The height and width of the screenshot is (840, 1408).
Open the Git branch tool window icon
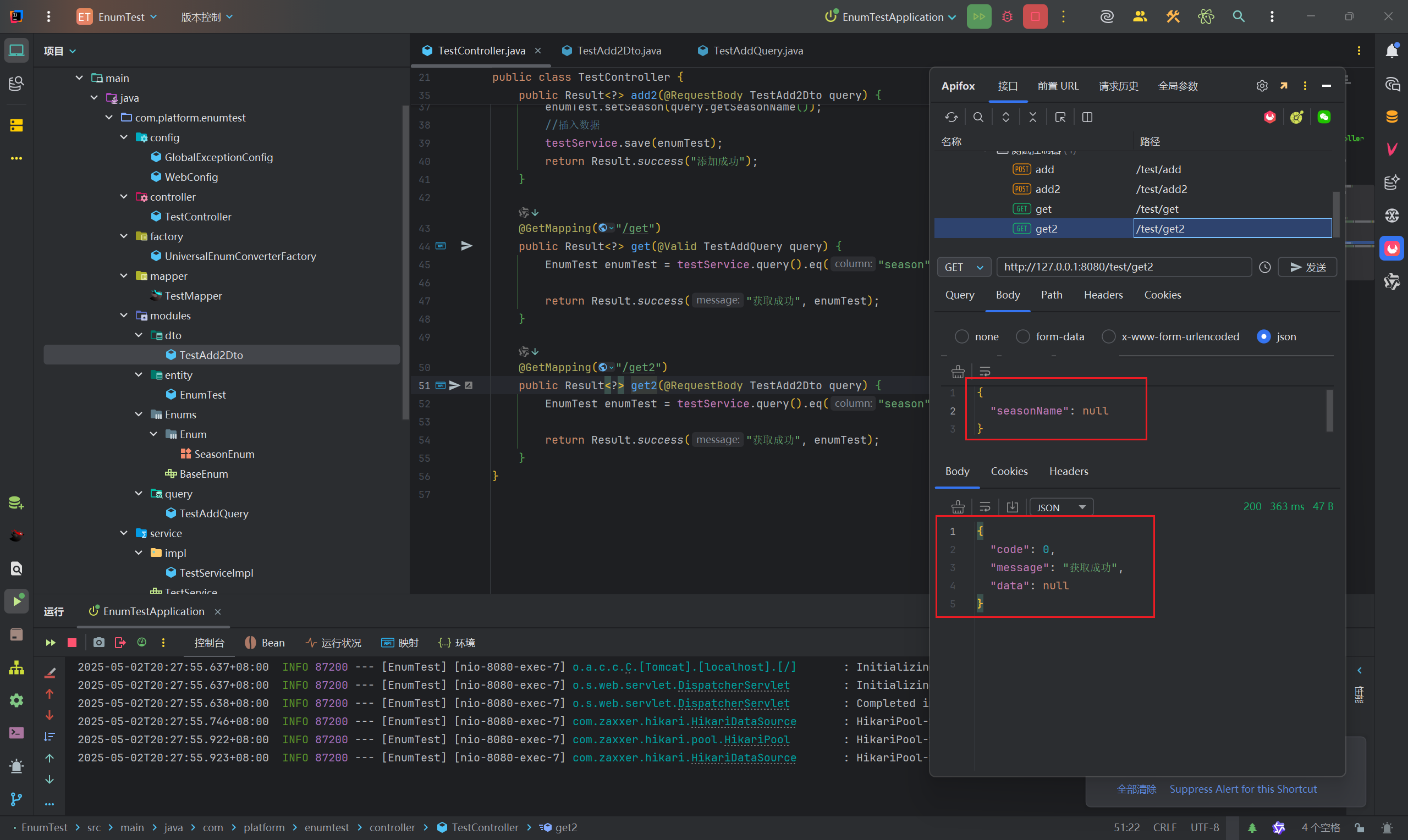[x=16, y=799]
